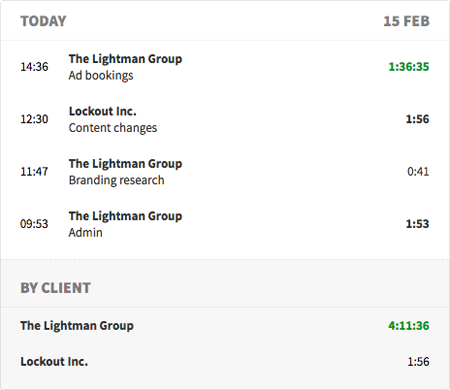Click the 12:30 start time
450x390 pixels.
(34, 119)
